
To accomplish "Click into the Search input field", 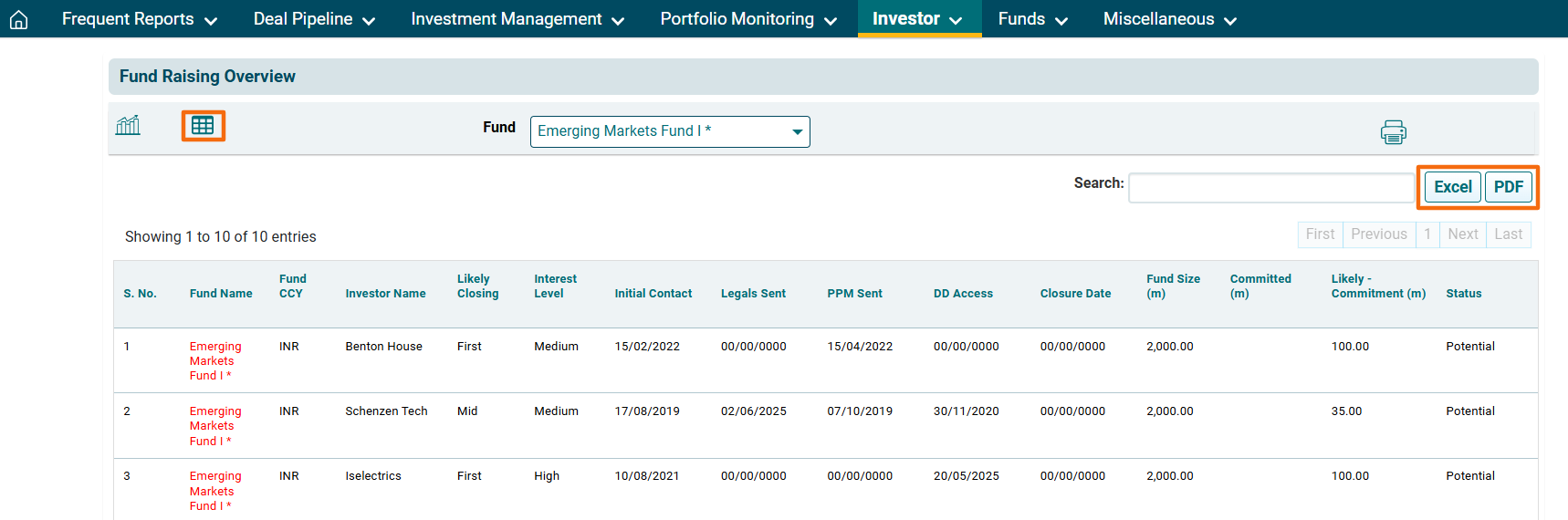I will click(1270, 188).
